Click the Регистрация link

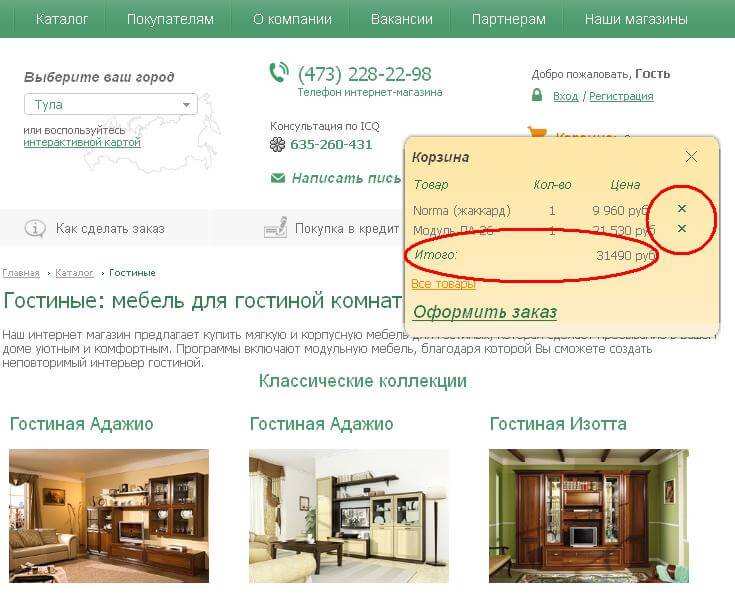[621, 96]
